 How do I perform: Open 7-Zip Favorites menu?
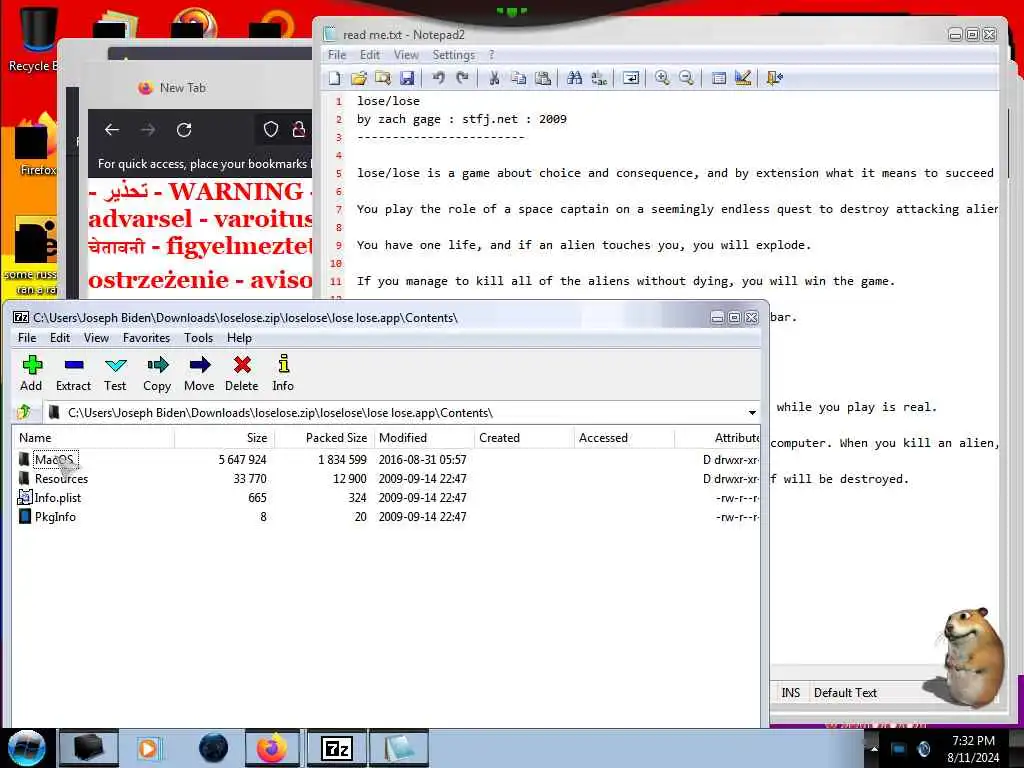146,338
